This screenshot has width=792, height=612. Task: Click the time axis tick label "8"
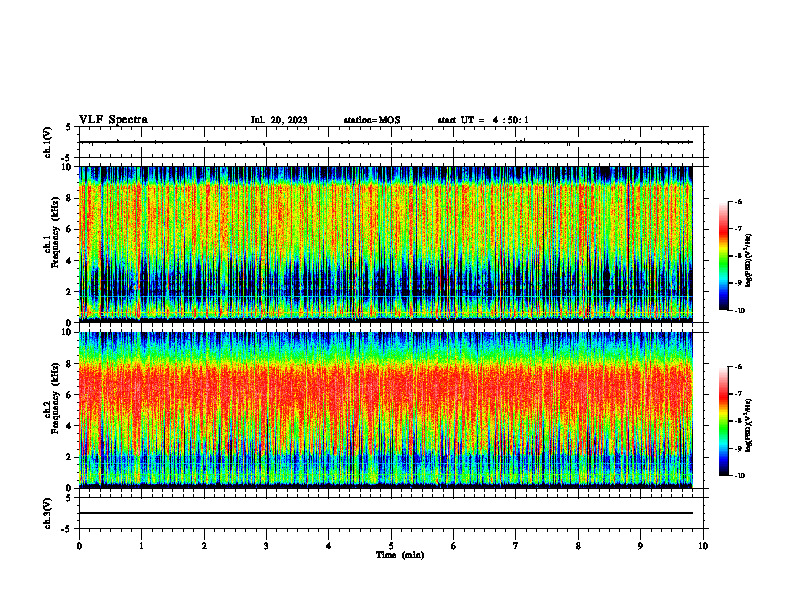pyautogui.click(x=578, y=546)
